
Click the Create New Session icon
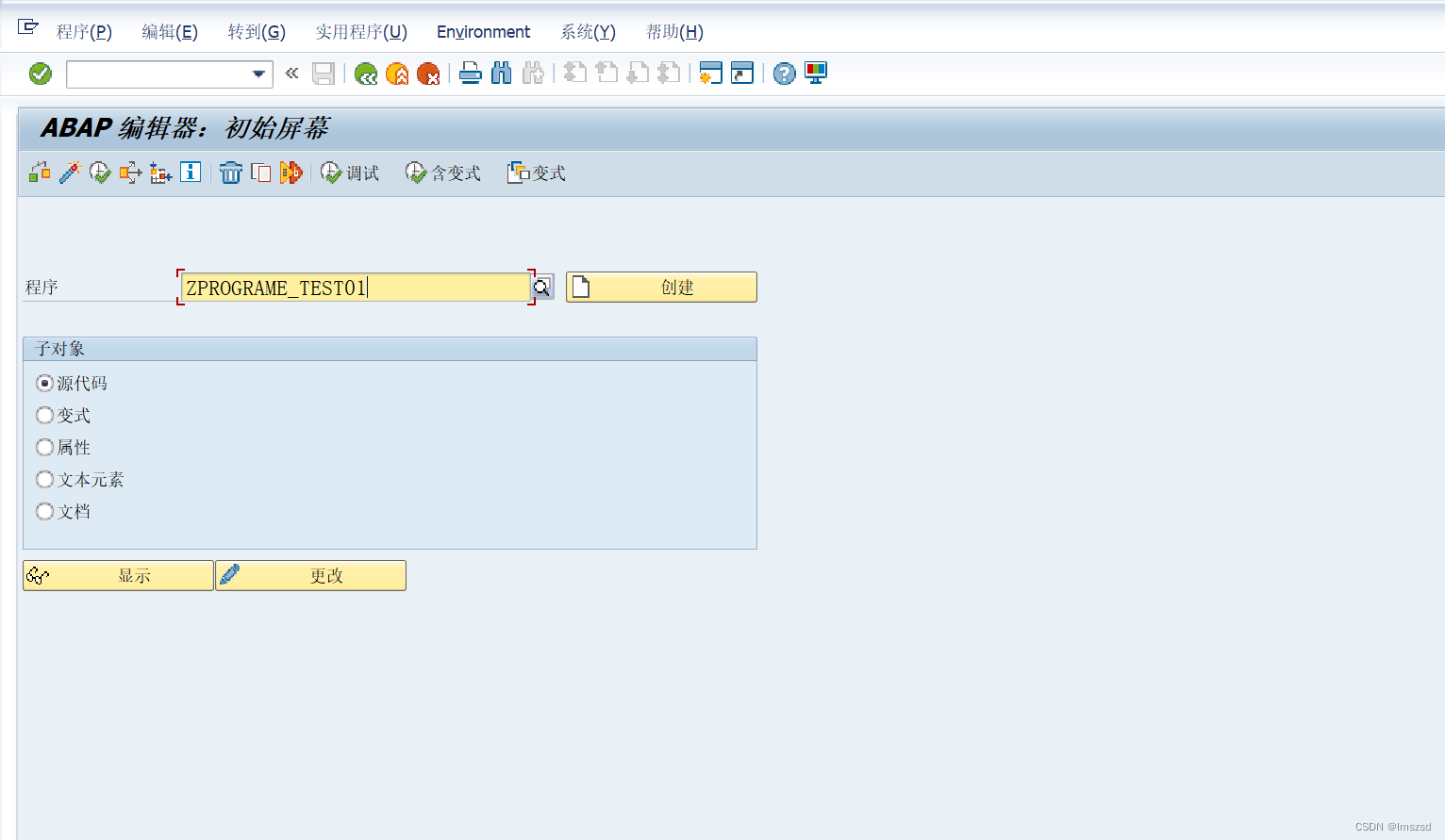point(710,74)
